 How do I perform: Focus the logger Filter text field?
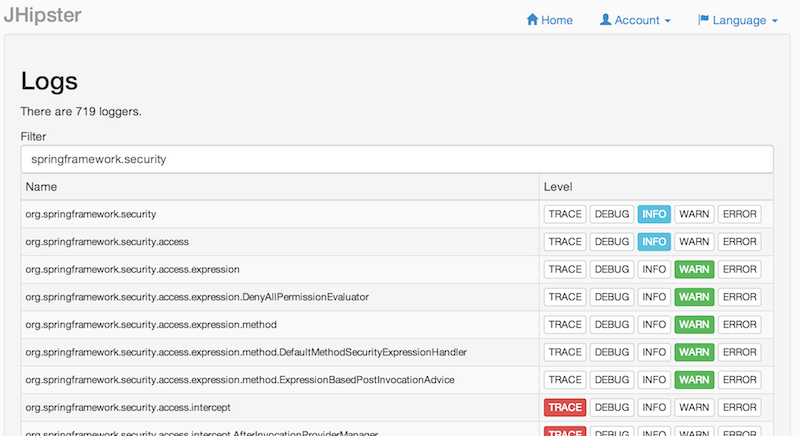397,159
